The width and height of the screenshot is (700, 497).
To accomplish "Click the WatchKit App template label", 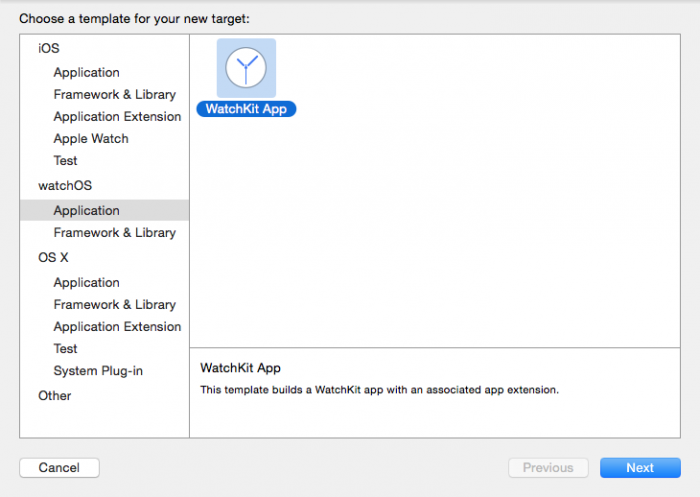I will [246, 109].
